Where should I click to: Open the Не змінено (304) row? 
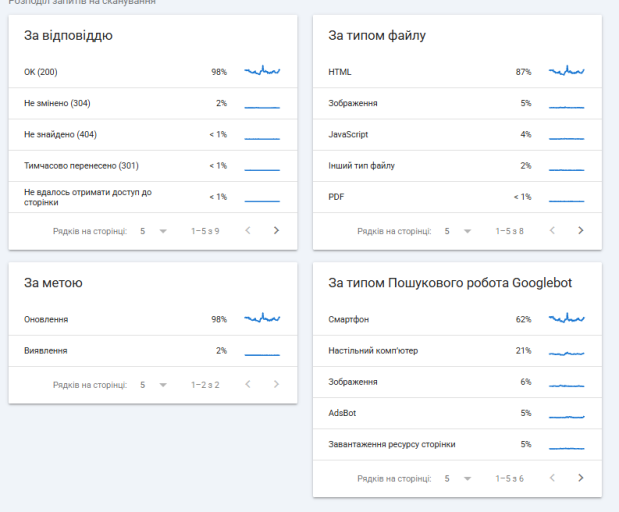coord(153,103)
